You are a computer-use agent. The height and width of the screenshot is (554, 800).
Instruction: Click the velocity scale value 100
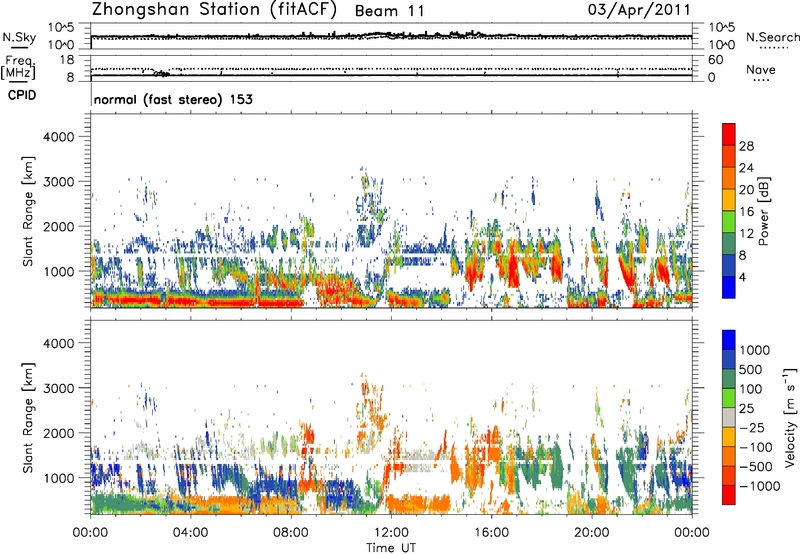751,389
